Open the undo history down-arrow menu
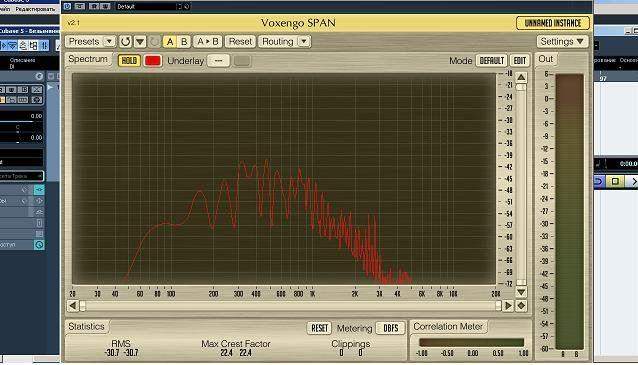Viewport: 638px width, 365px height. click(140, 42)
